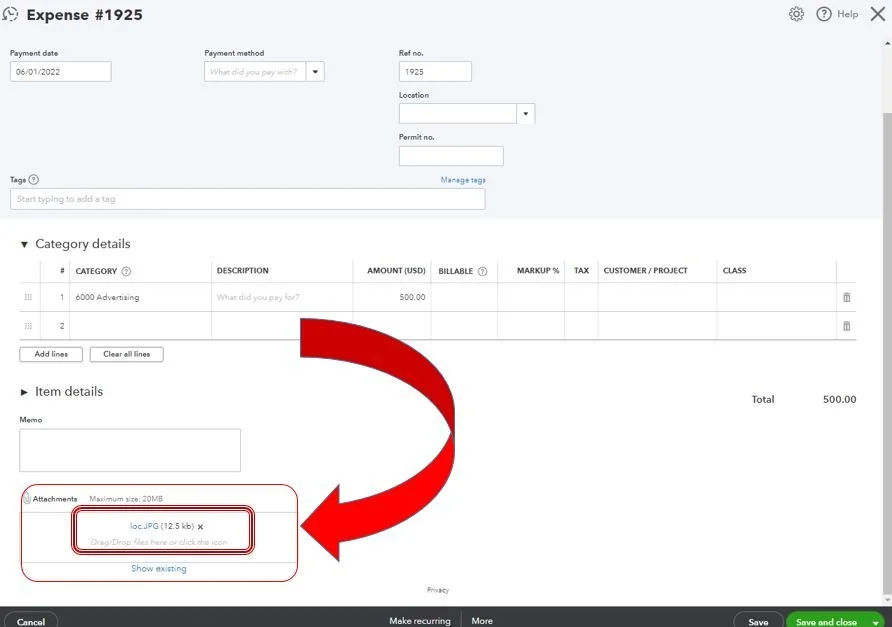Screen dimensions: 892x627
Task: Click the Help question mark icon
Action: coord(823,13)
